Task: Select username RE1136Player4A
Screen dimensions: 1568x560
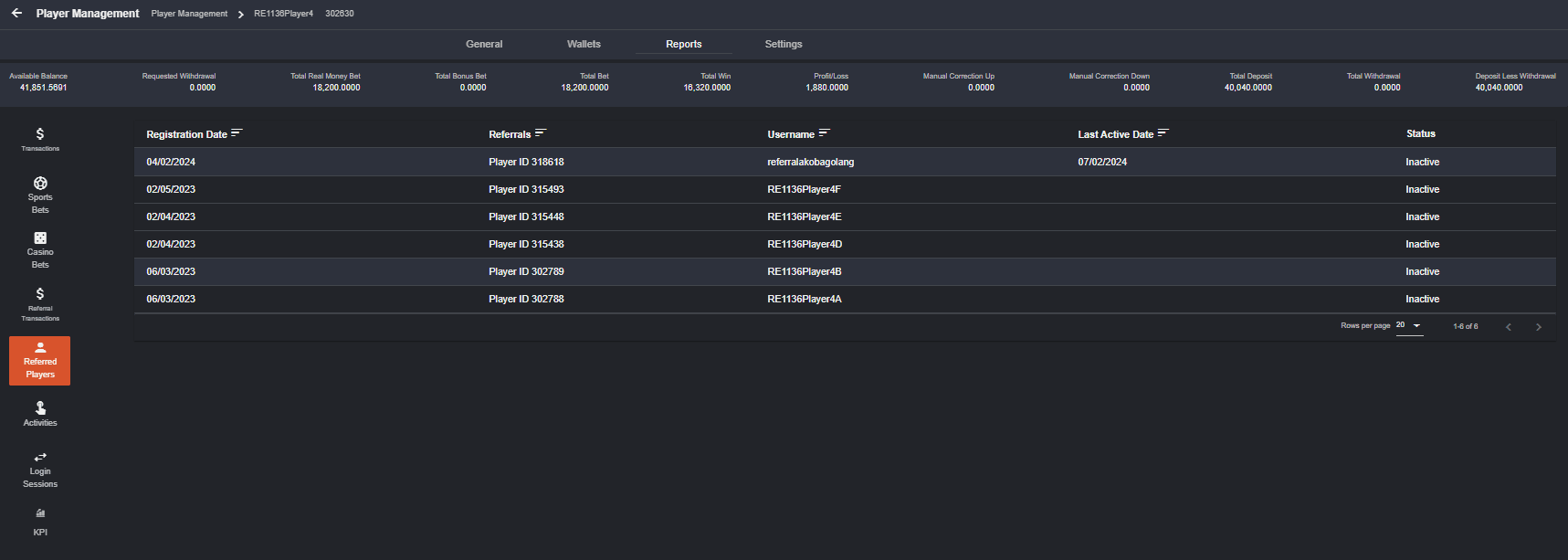Action: pos(805,299)
